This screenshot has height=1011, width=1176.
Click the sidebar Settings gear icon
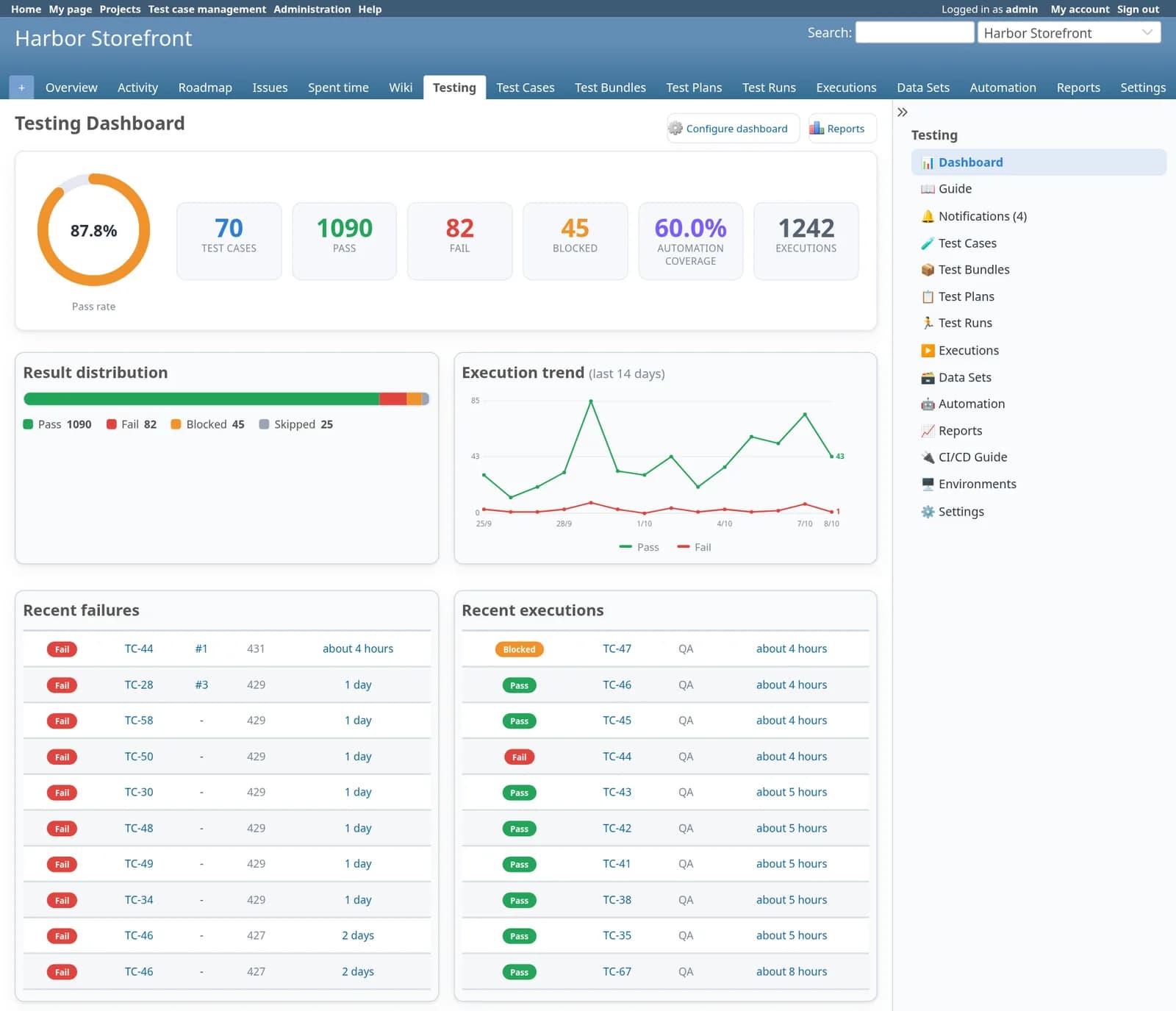tap(928, 512)
